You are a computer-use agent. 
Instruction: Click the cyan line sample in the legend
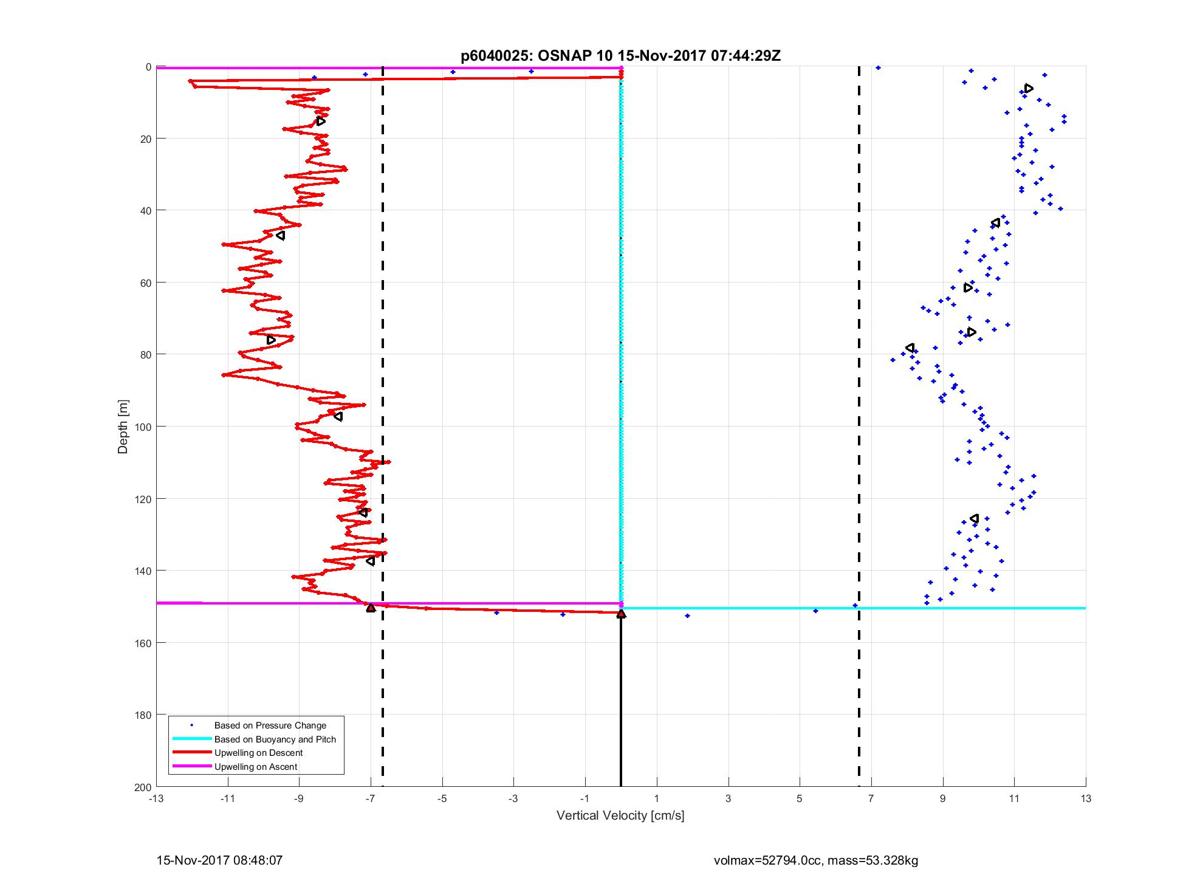click(x=191, y=739)
